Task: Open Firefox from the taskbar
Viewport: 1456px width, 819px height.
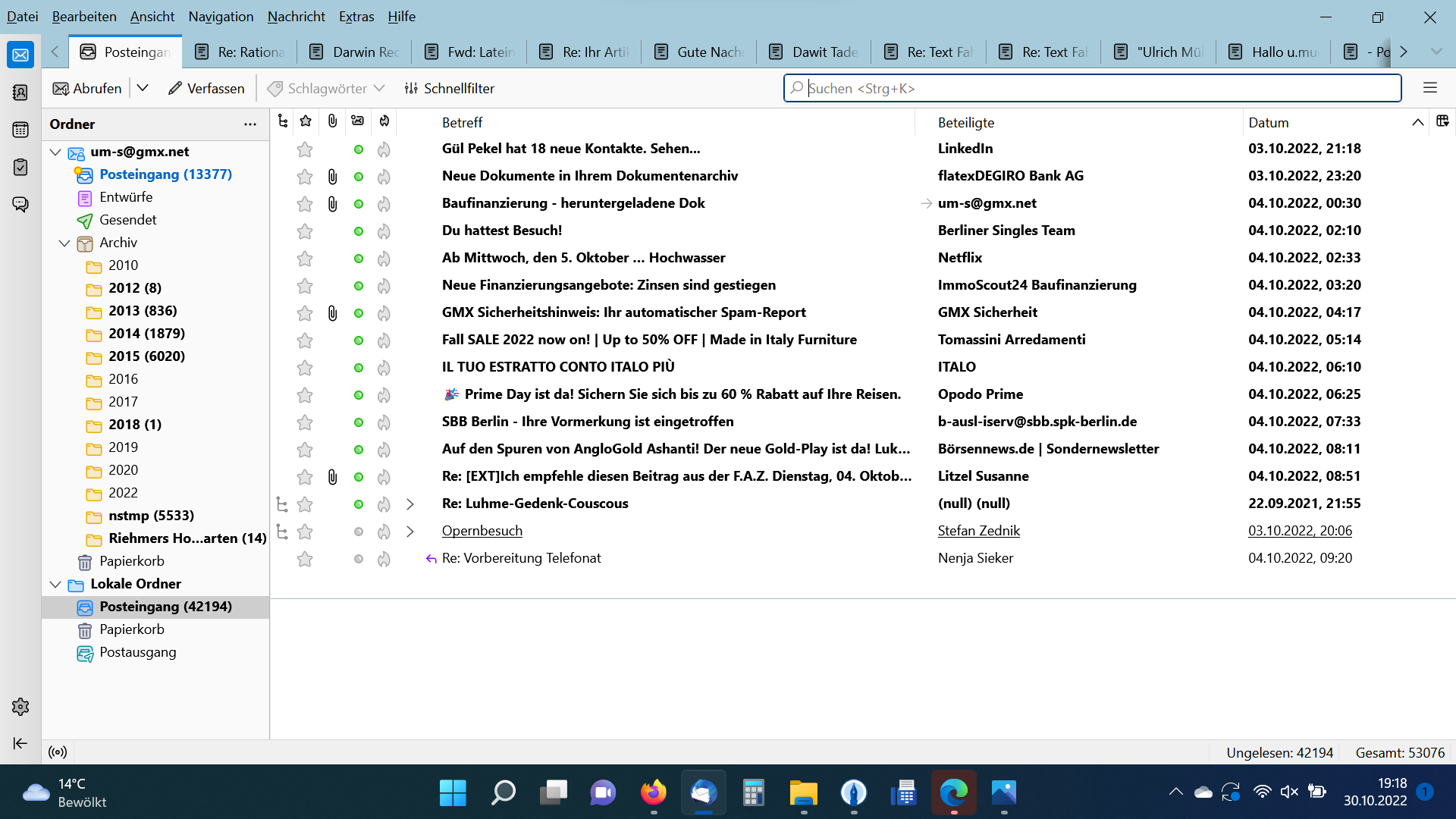Action: click(653, 793)
